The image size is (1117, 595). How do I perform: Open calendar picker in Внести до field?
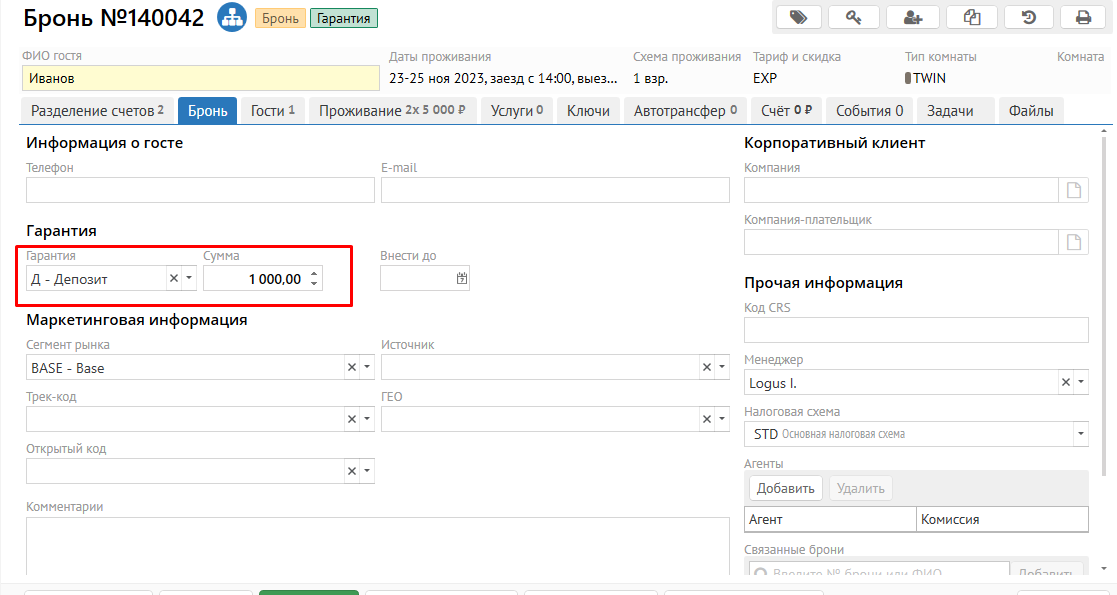(x=461, y=279)
